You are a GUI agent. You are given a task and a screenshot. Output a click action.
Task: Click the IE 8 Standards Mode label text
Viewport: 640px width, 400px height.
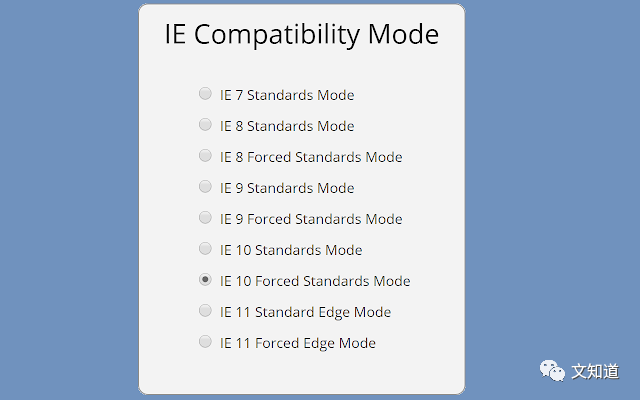(x=287, y=126)
